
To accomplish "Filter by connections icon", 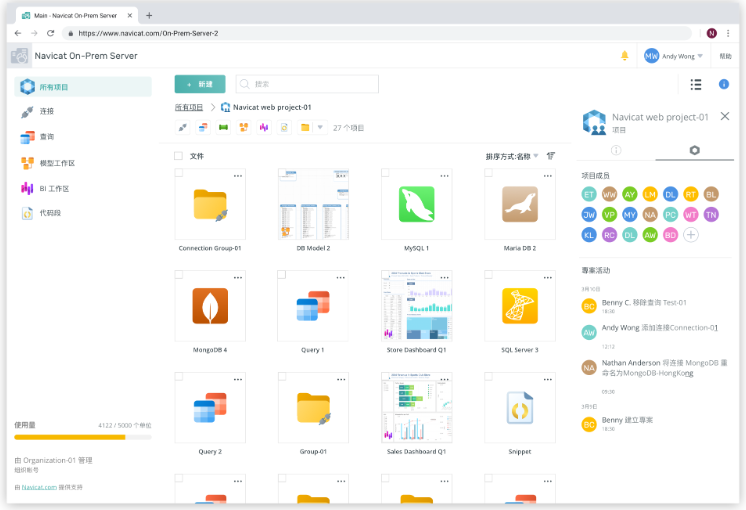I will point(183,128).
